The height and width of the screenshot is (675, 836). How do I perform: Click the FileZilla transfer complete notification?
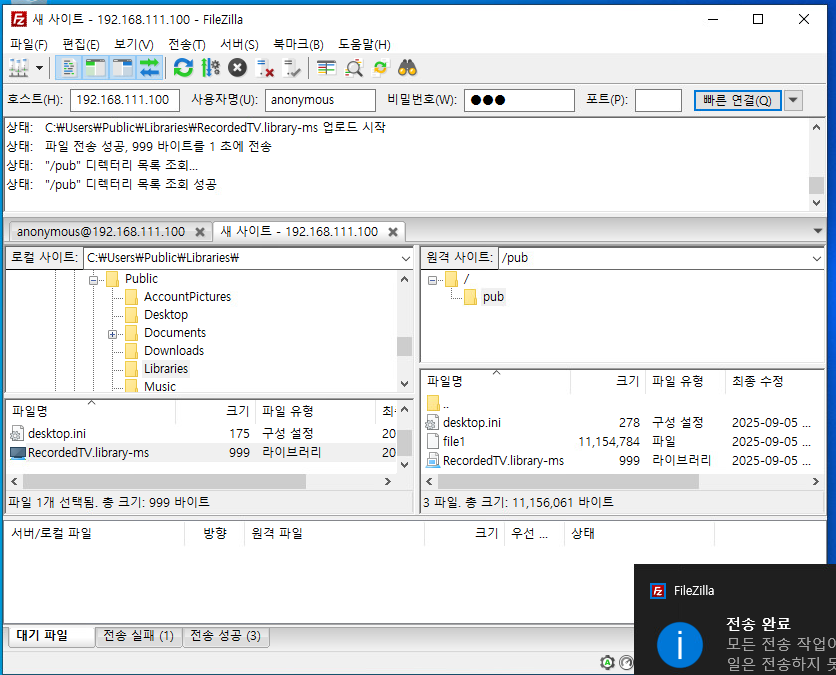(x=735, y=620)
